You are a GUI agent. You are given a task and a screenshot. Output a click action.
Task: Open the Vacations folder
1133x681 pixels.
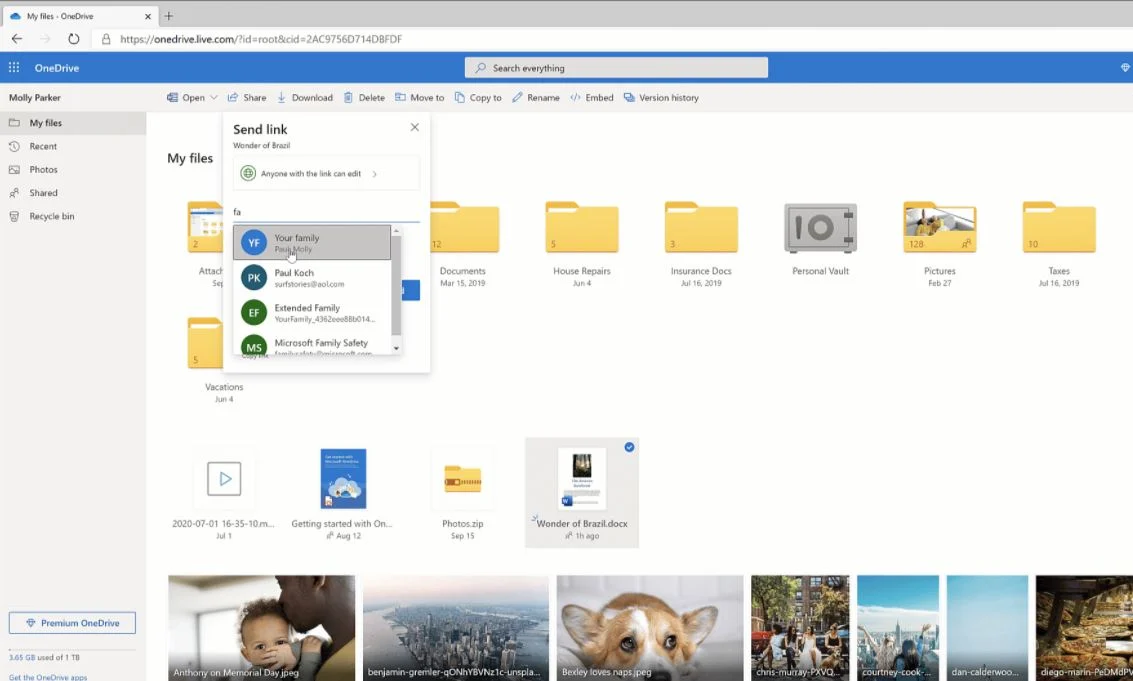click(x=205, y=343)
